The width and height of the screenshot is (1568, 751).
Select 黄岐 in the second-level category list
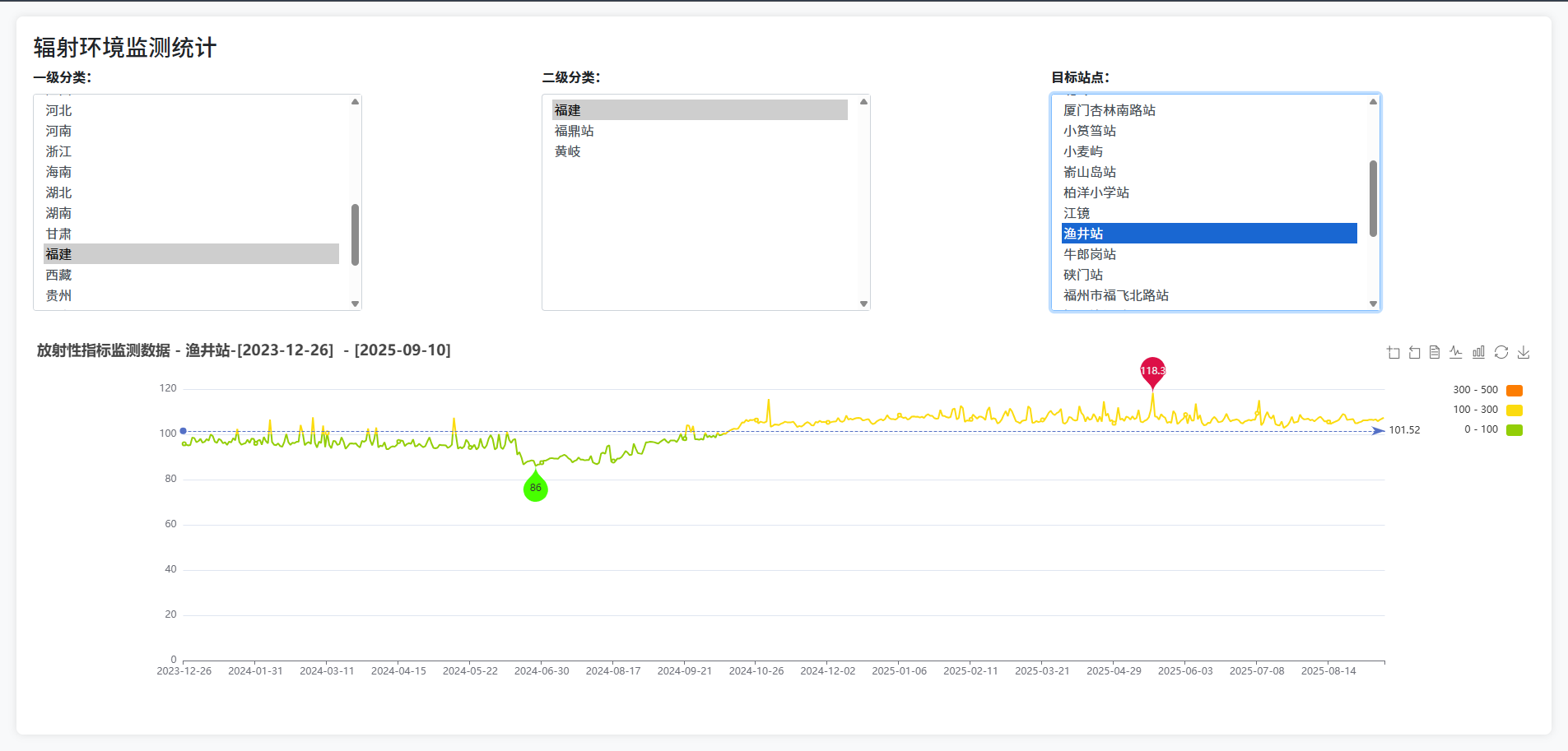700,151
